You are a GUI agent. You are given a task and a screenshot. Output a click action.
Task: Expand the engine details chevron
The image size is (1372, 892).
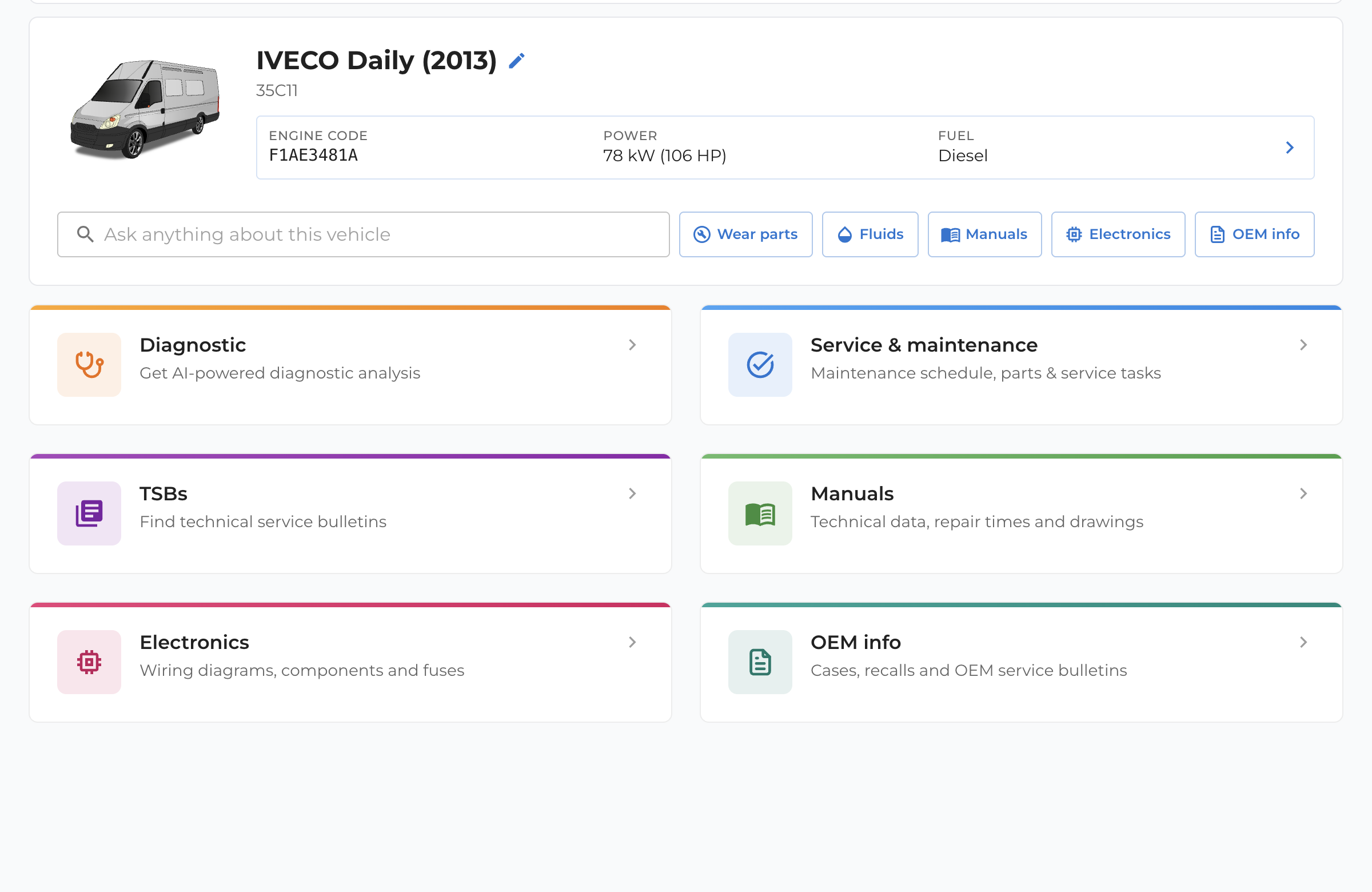(1290, 148)
